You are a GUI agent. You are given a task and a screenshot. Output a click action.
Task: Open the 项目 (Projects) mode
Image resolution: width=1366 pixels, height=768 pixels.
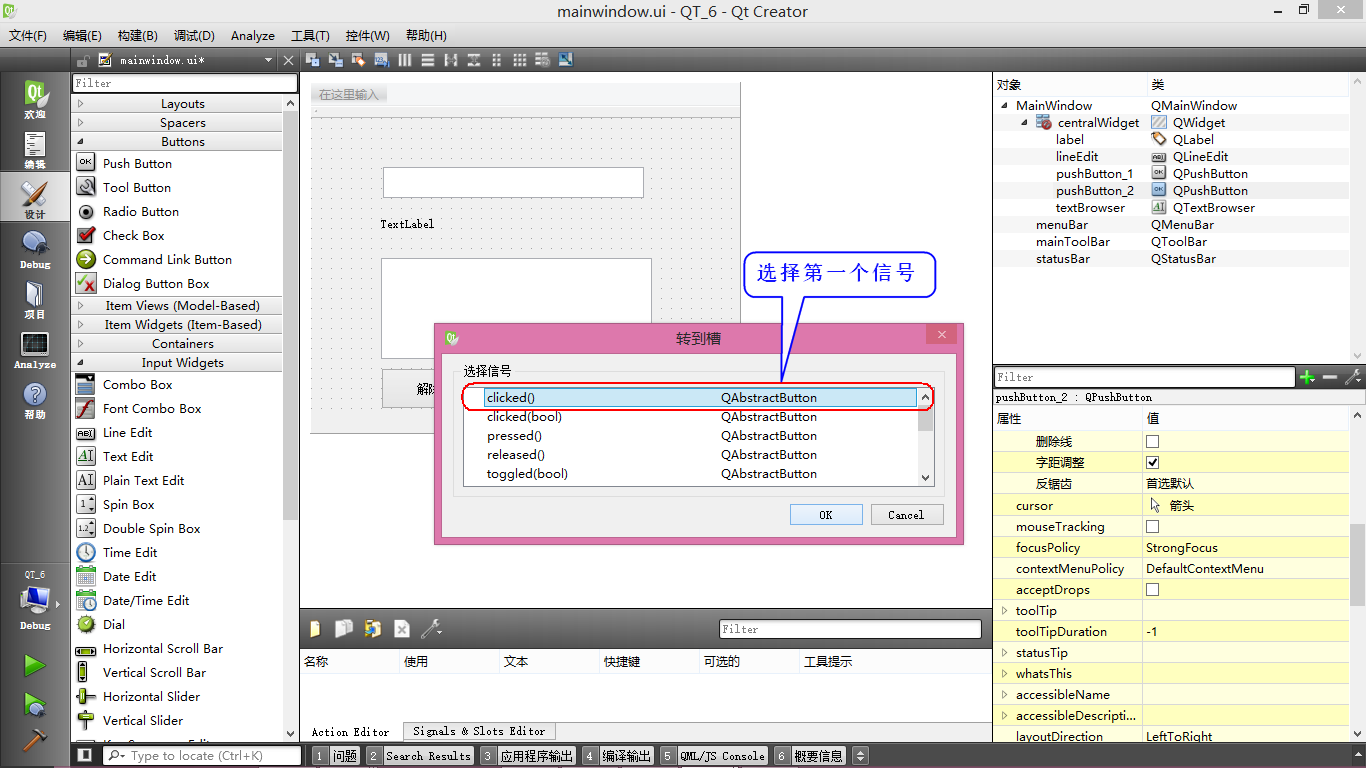[x=35, y=300]
